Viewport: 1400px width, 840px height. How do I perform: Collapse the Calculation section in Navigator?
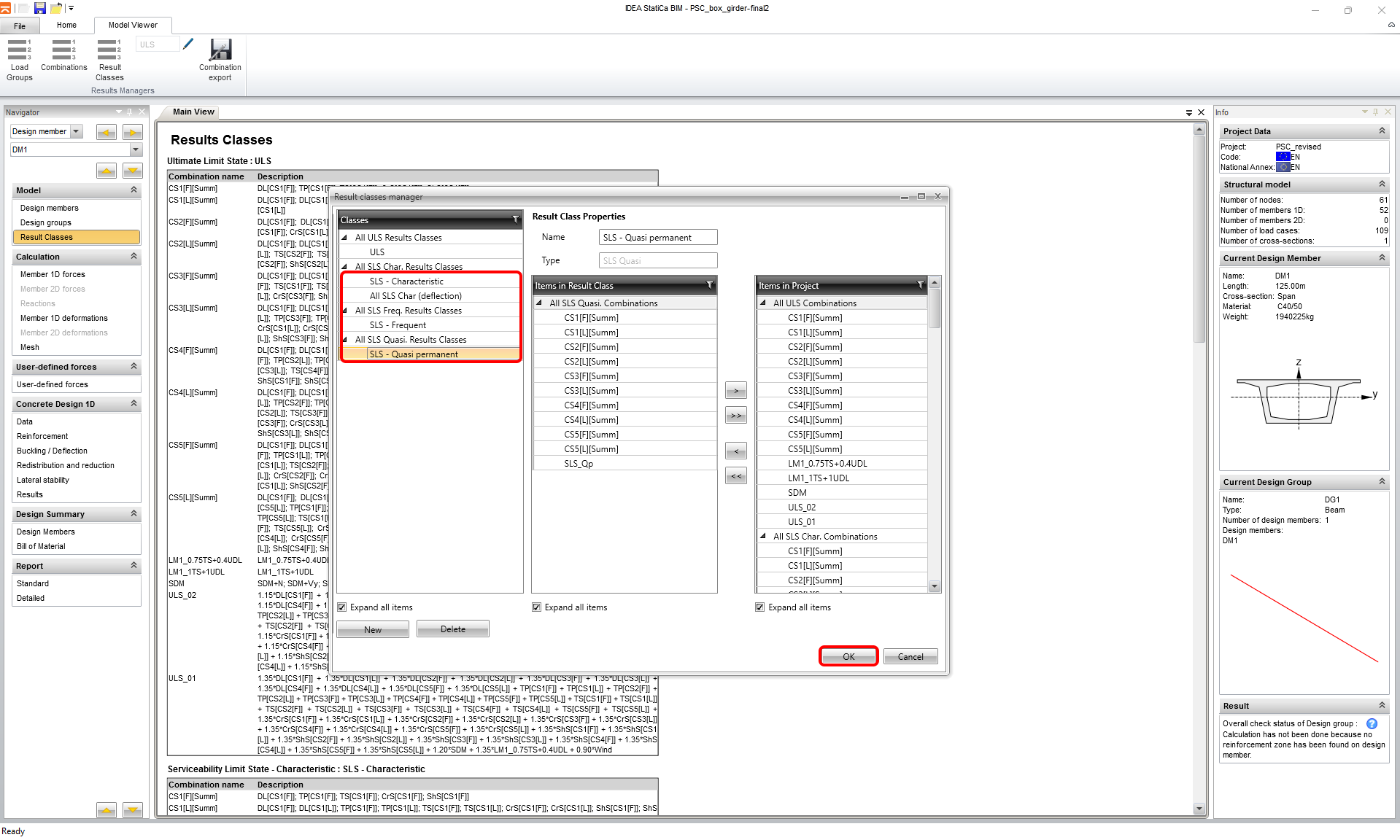[134, 256]
